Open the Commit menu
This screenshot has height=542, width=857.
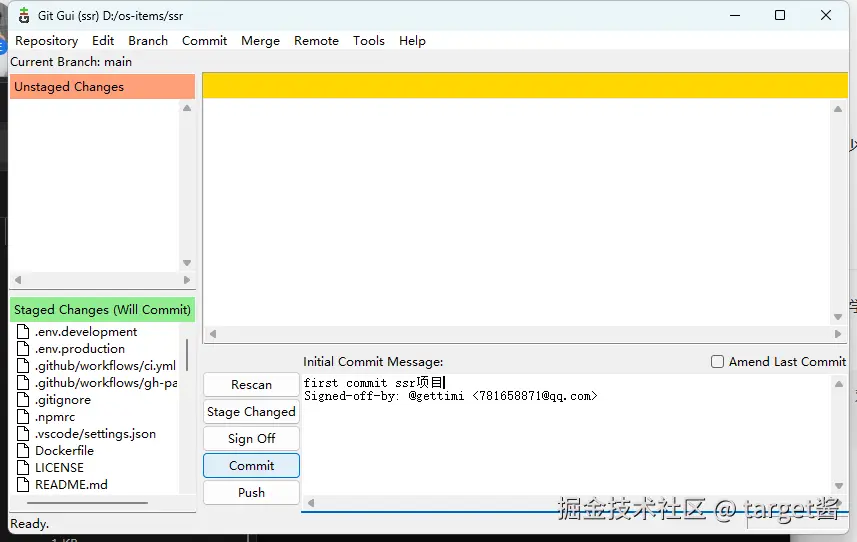click(204, 40)
